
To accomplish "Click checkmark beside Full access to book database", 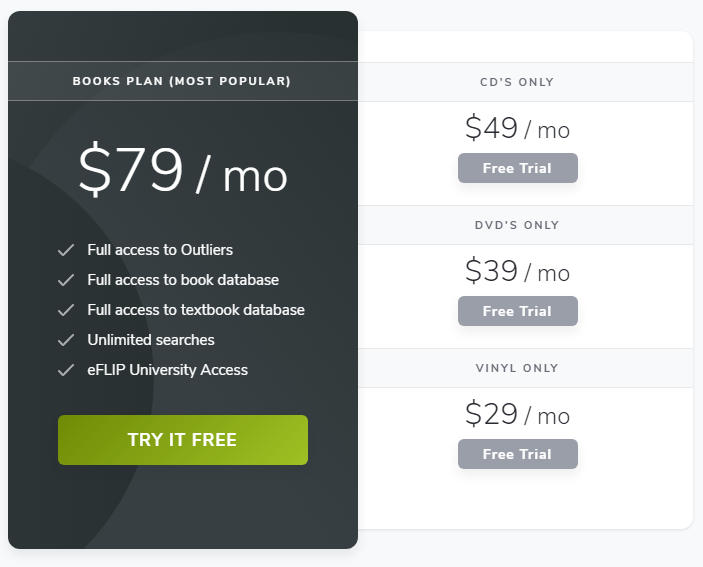I will (66, 280).
